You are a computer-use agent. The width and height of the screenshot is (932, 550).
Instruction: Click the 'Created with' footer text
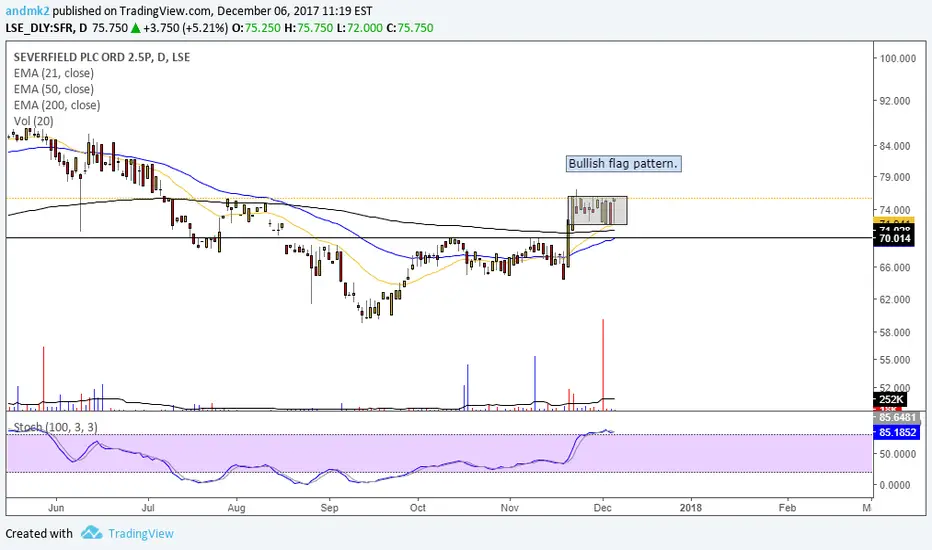[39, 533]
